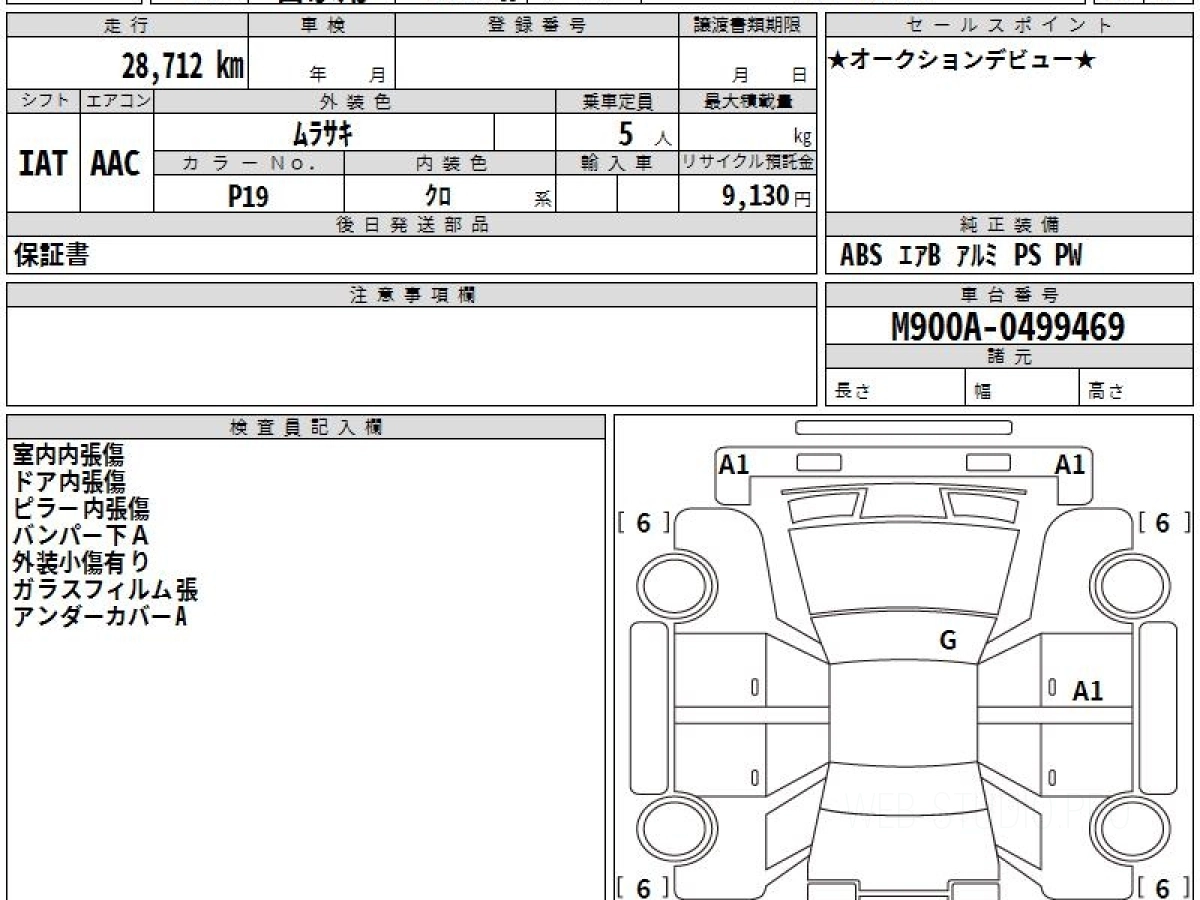
Task: Click the 車台番号 header
Action: (x=1009, y=295)
